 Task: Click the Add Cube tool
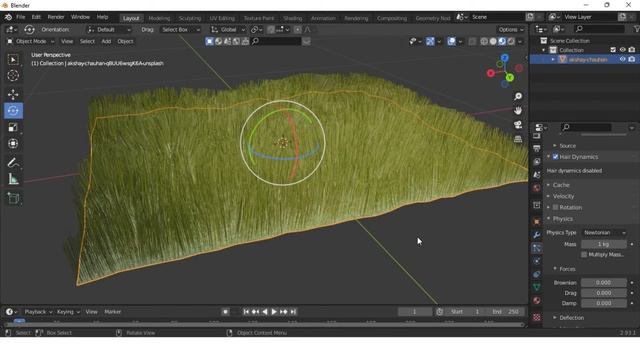tap(13, 198)
